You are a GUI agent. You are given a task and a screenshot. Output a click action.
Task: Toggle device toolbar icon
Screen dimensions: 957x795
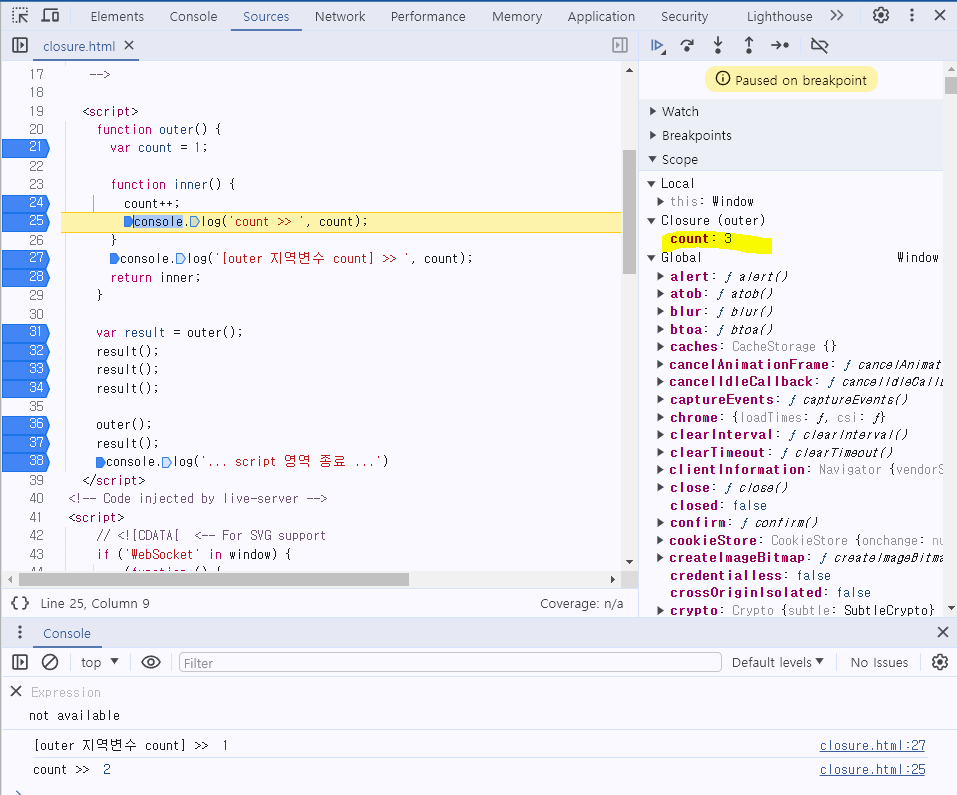point(50,15)
